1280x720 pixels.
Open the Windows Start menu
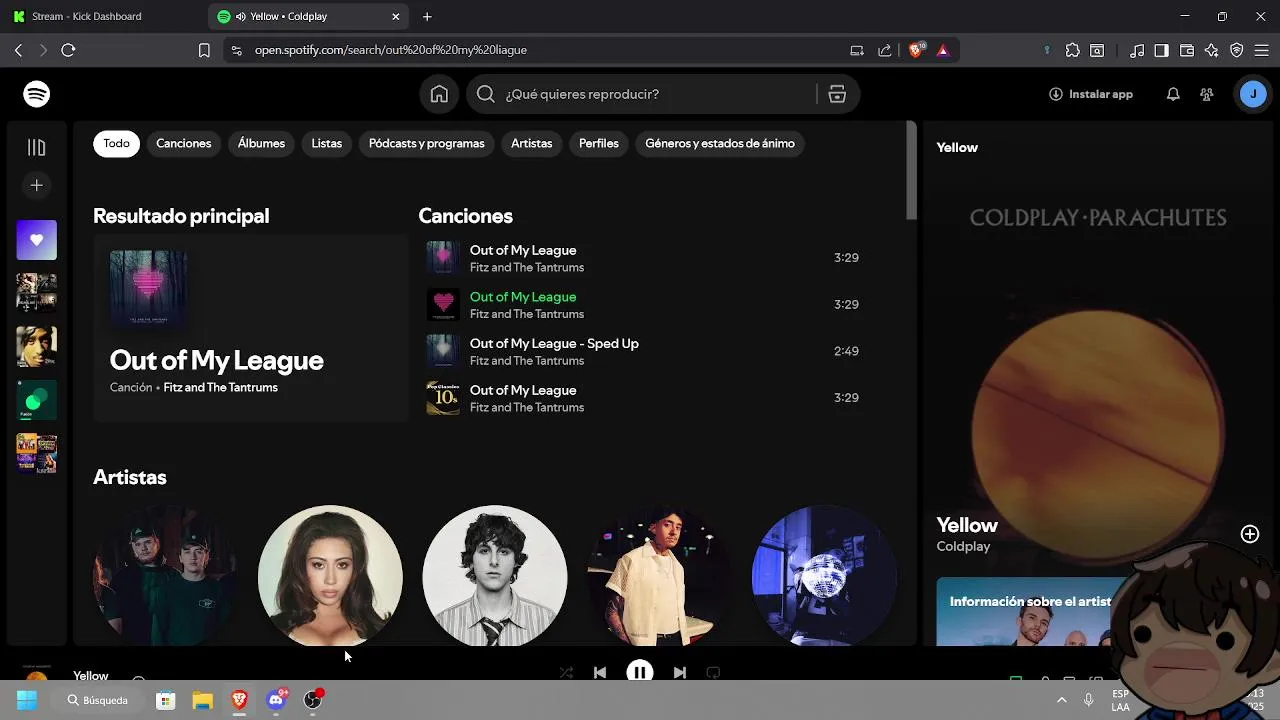27,700
